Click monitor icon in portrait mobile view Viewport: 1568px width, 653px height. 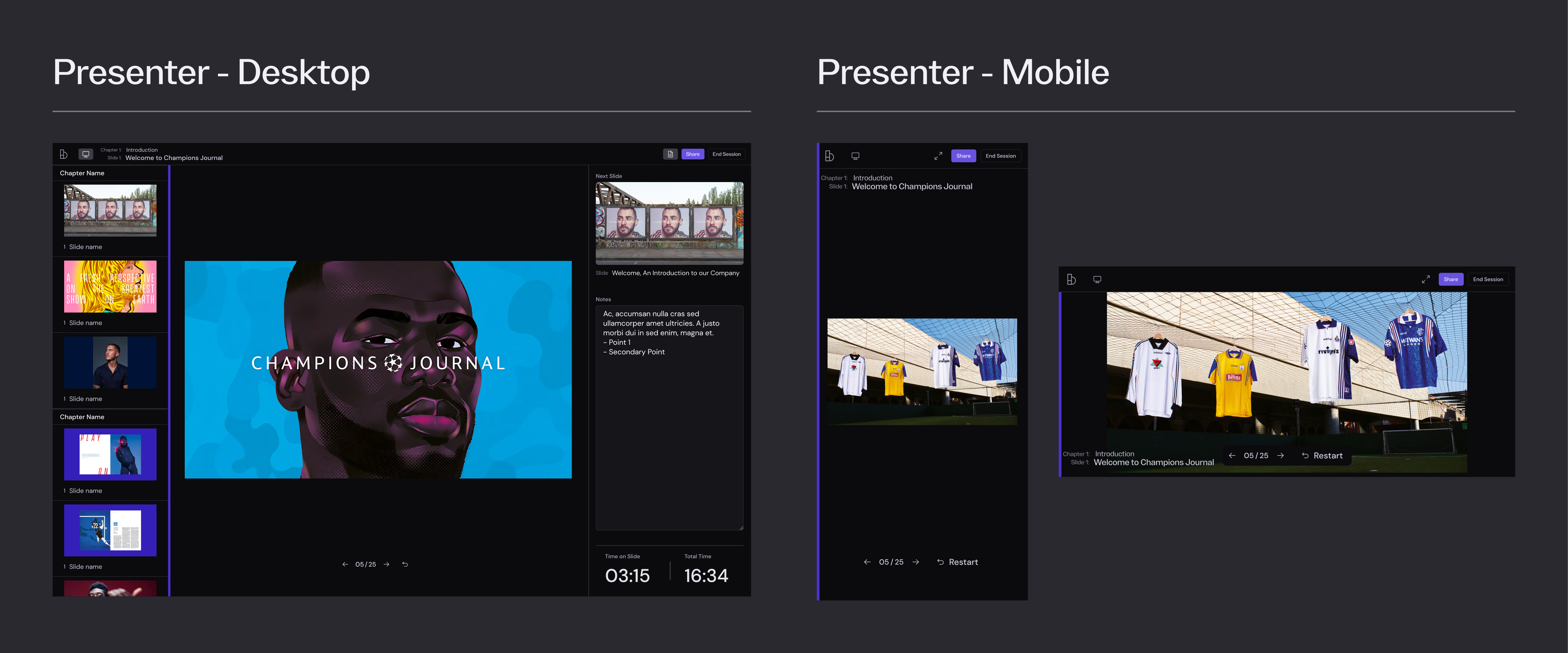coord(855,156)
